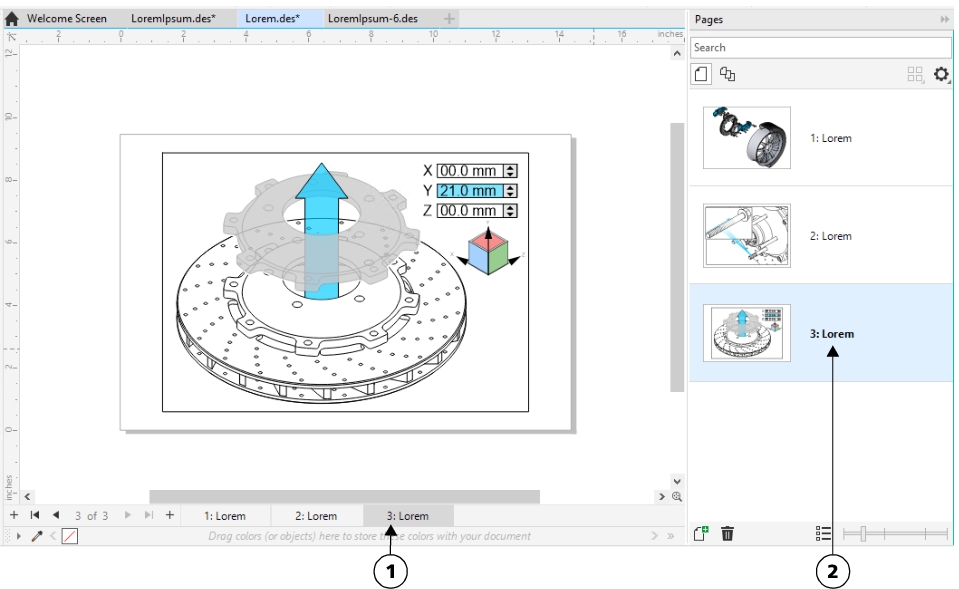Open the thumbnail grid layout dropdown
The width and height of the screenshot is (959, 589).
click(915, 75)
